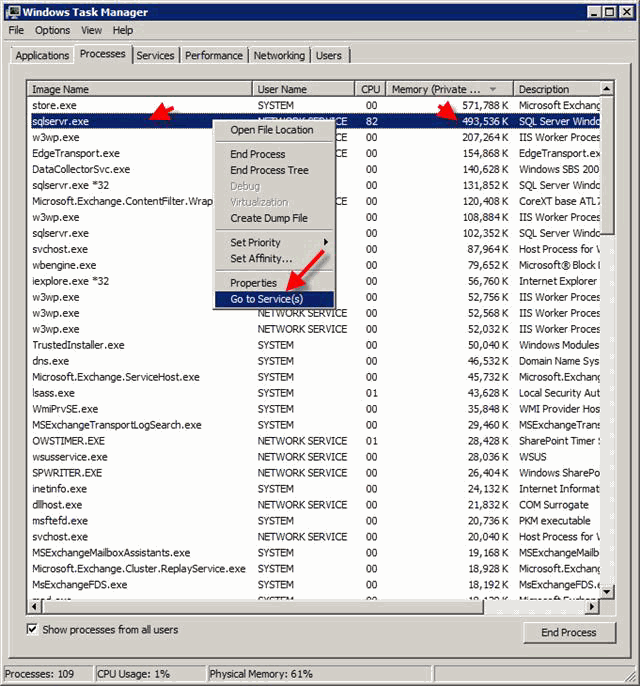640x686 pixels.
Task: Choose Open File Location from context menu
Action: point(274,130)
